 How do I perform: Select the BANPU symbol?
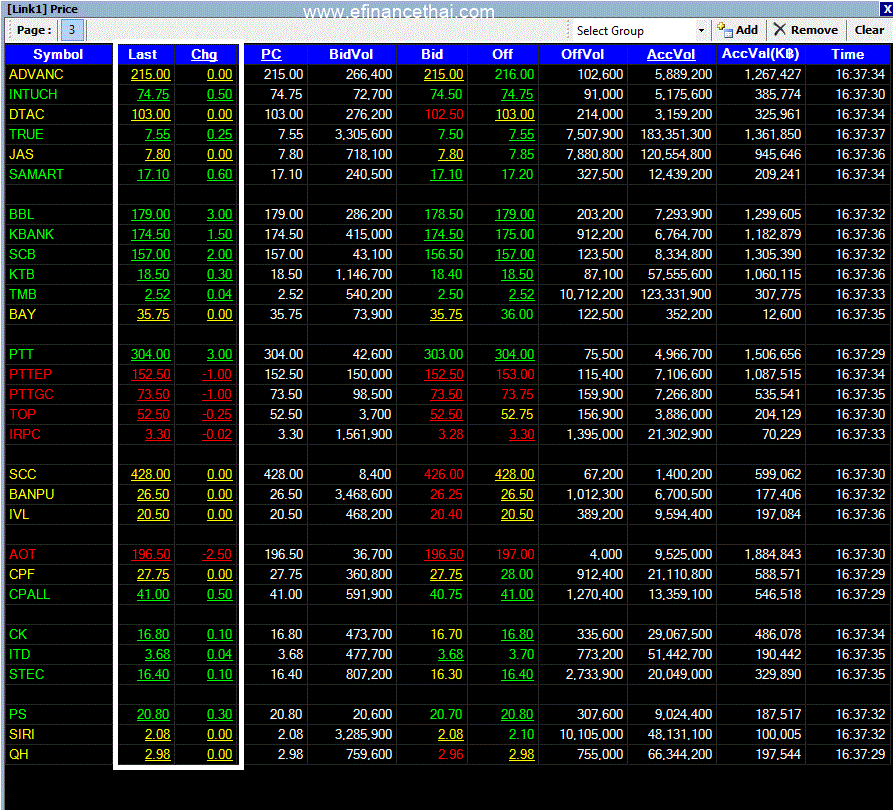coord(31,494)
